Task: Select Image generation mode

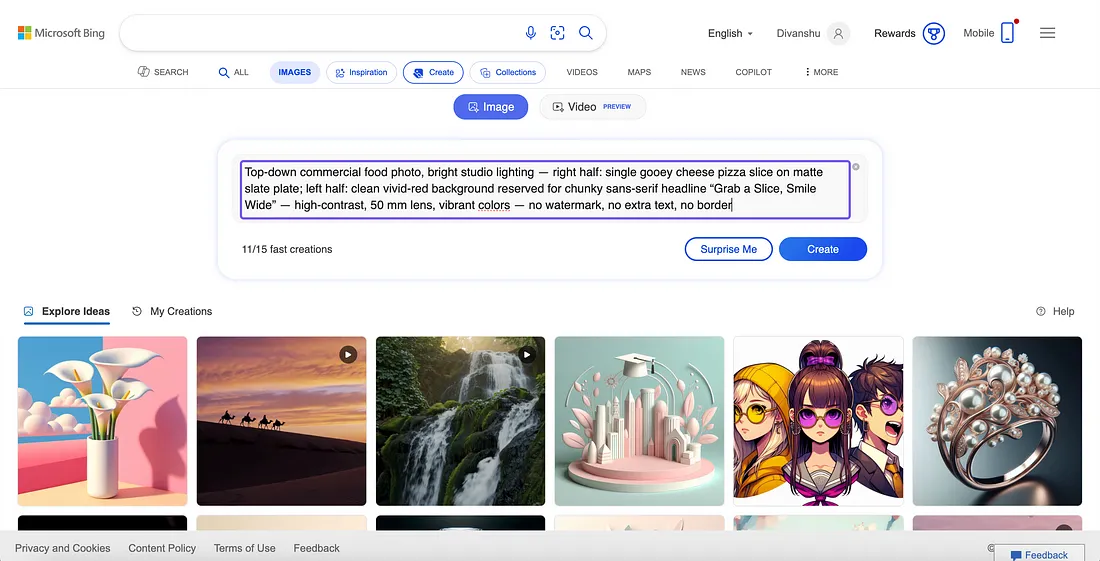Action: [x=490, y=107]
